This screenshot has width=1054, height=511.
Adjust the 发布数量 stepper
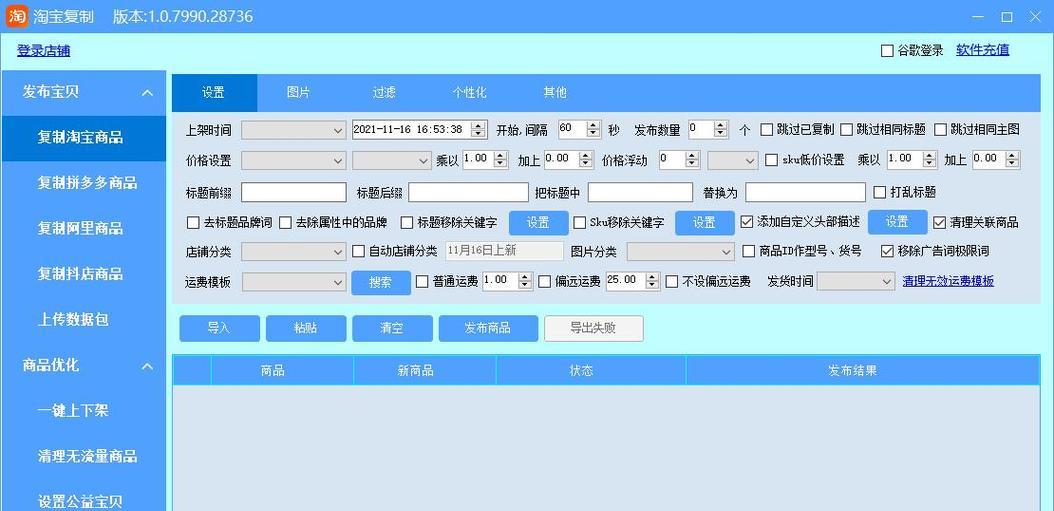coord(721,129)
